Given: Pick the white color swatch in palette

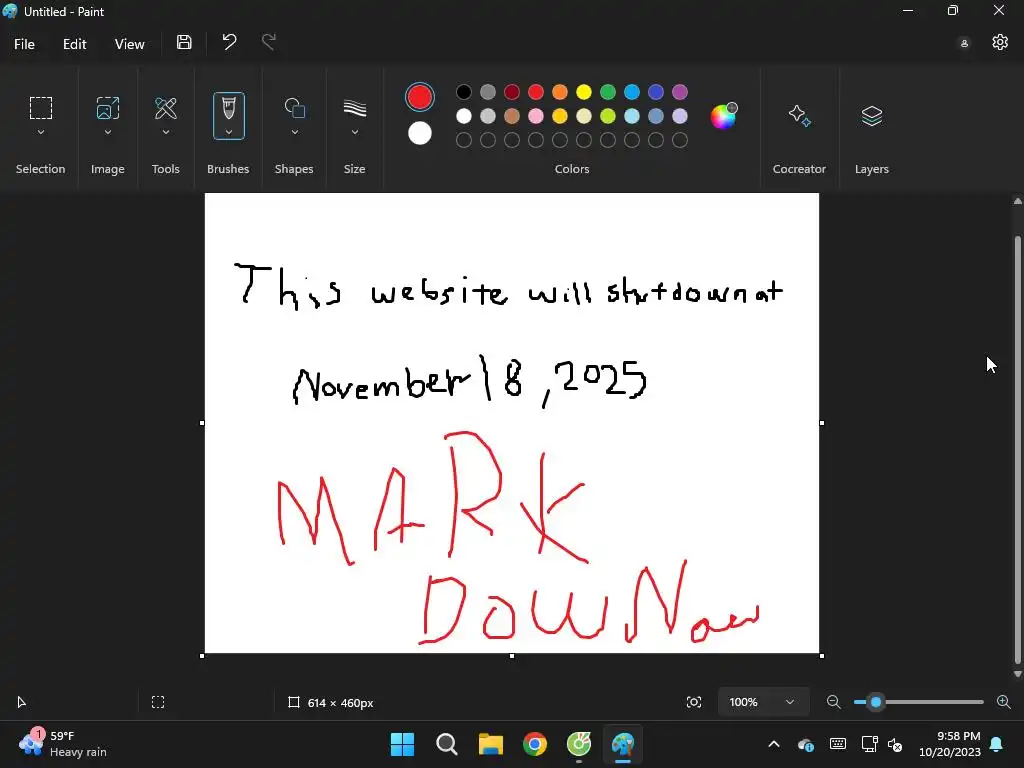Looking at the screenshot, I should [x=464, y=116].
